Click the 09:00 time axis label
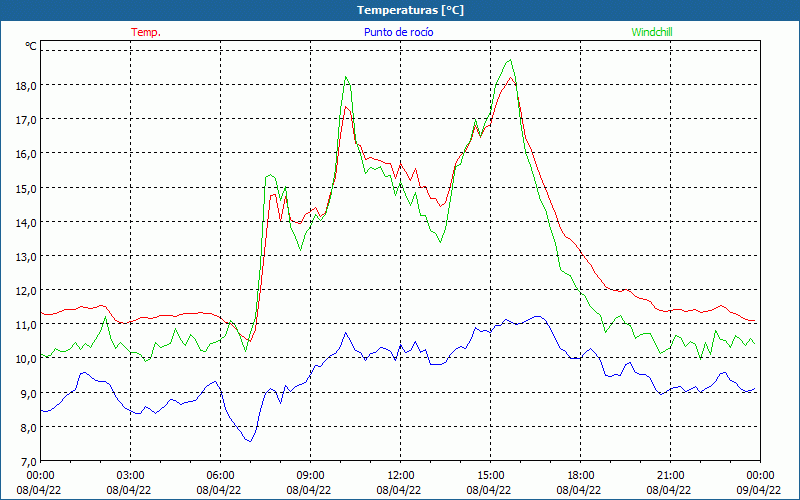The height and width of the screenshot is (500, 800). click(310, 476)
